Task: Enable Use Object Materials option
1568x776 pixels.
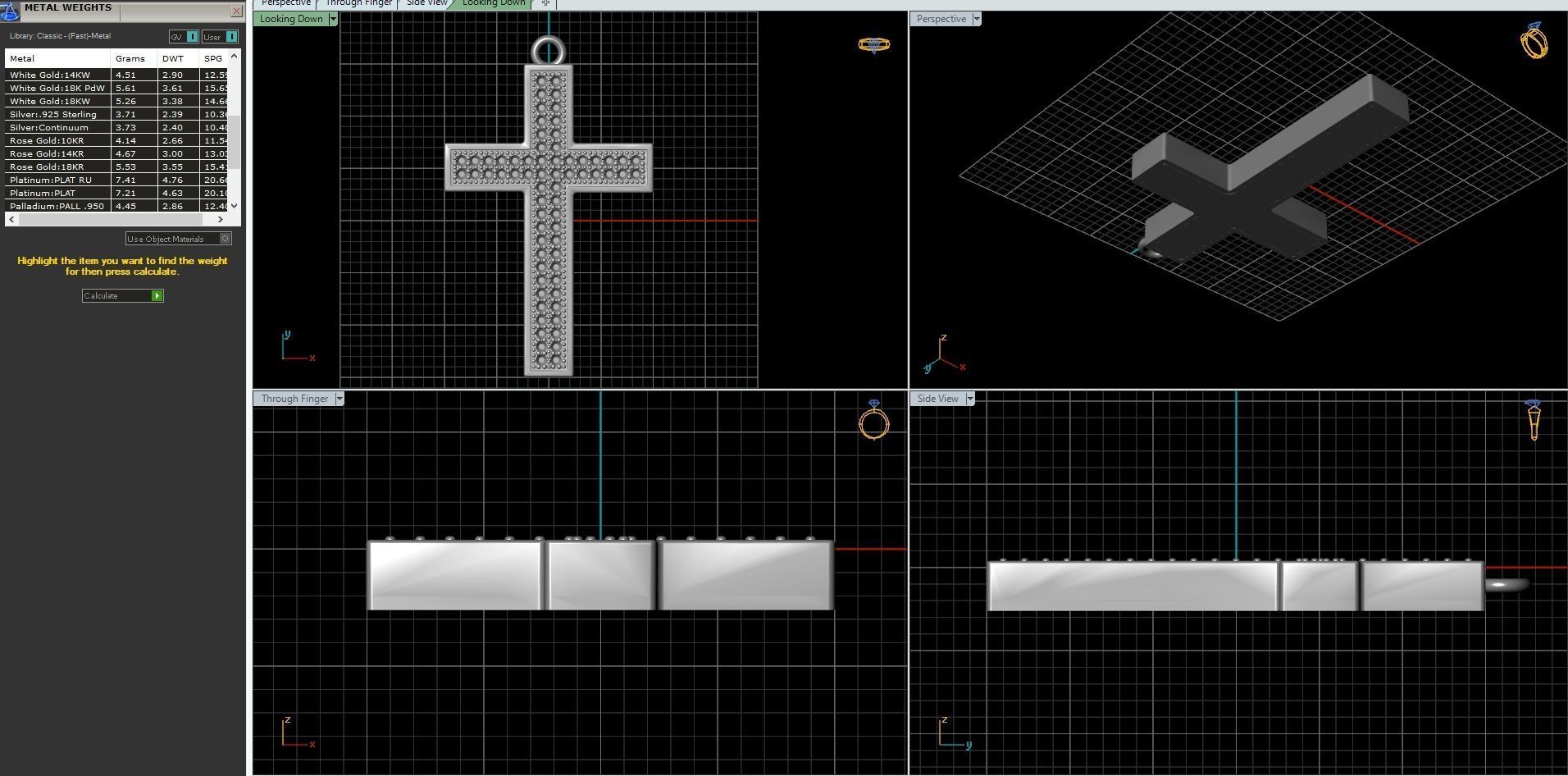Action: tap(179, 239)
